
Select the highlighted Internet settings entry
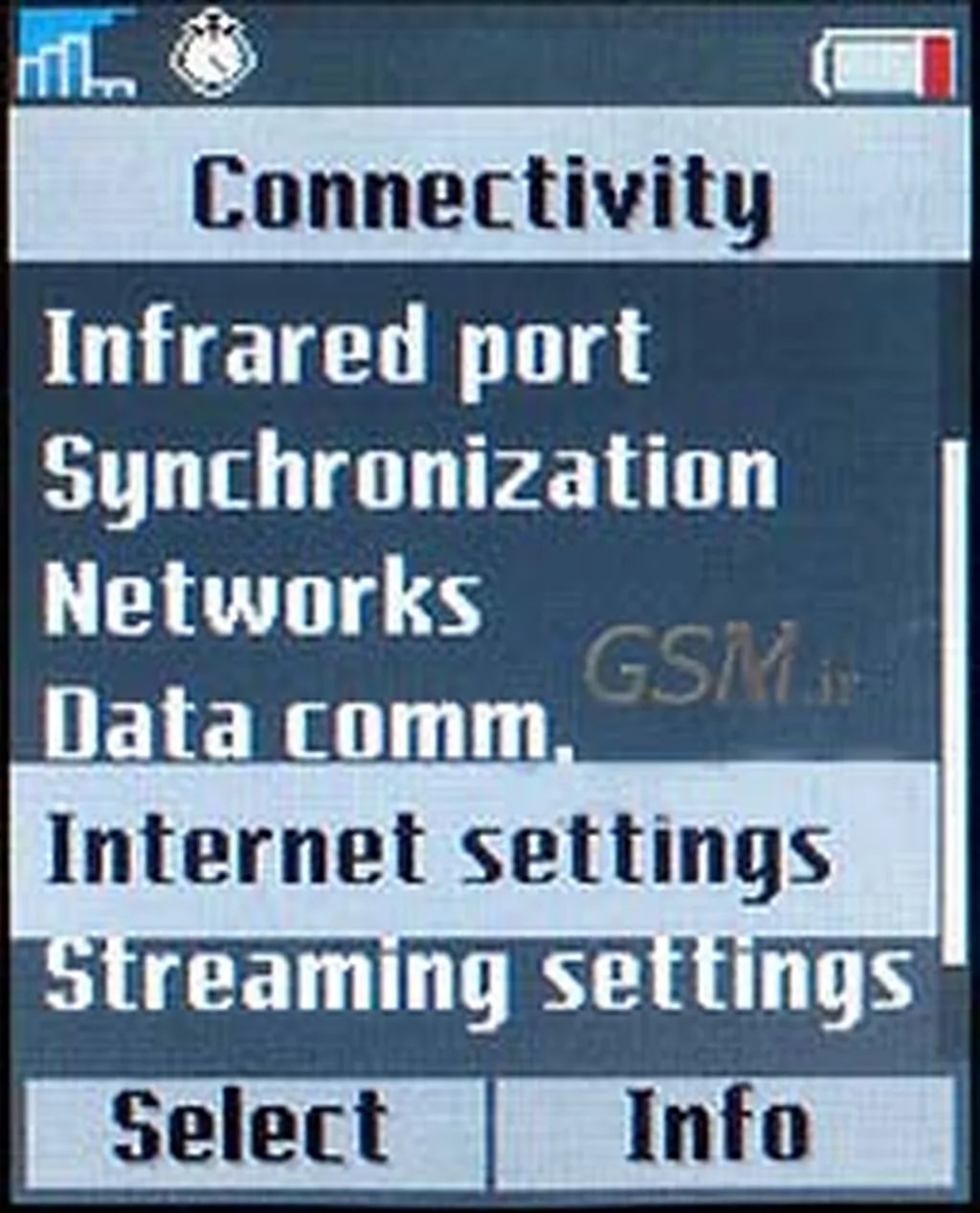pos(473,850)
